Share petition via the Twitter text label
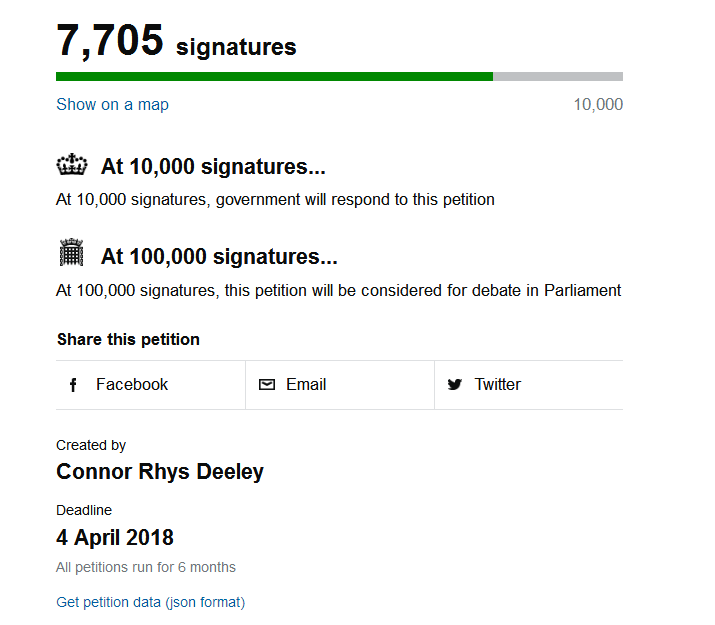 pyautogui.click(x=497, y=385)
